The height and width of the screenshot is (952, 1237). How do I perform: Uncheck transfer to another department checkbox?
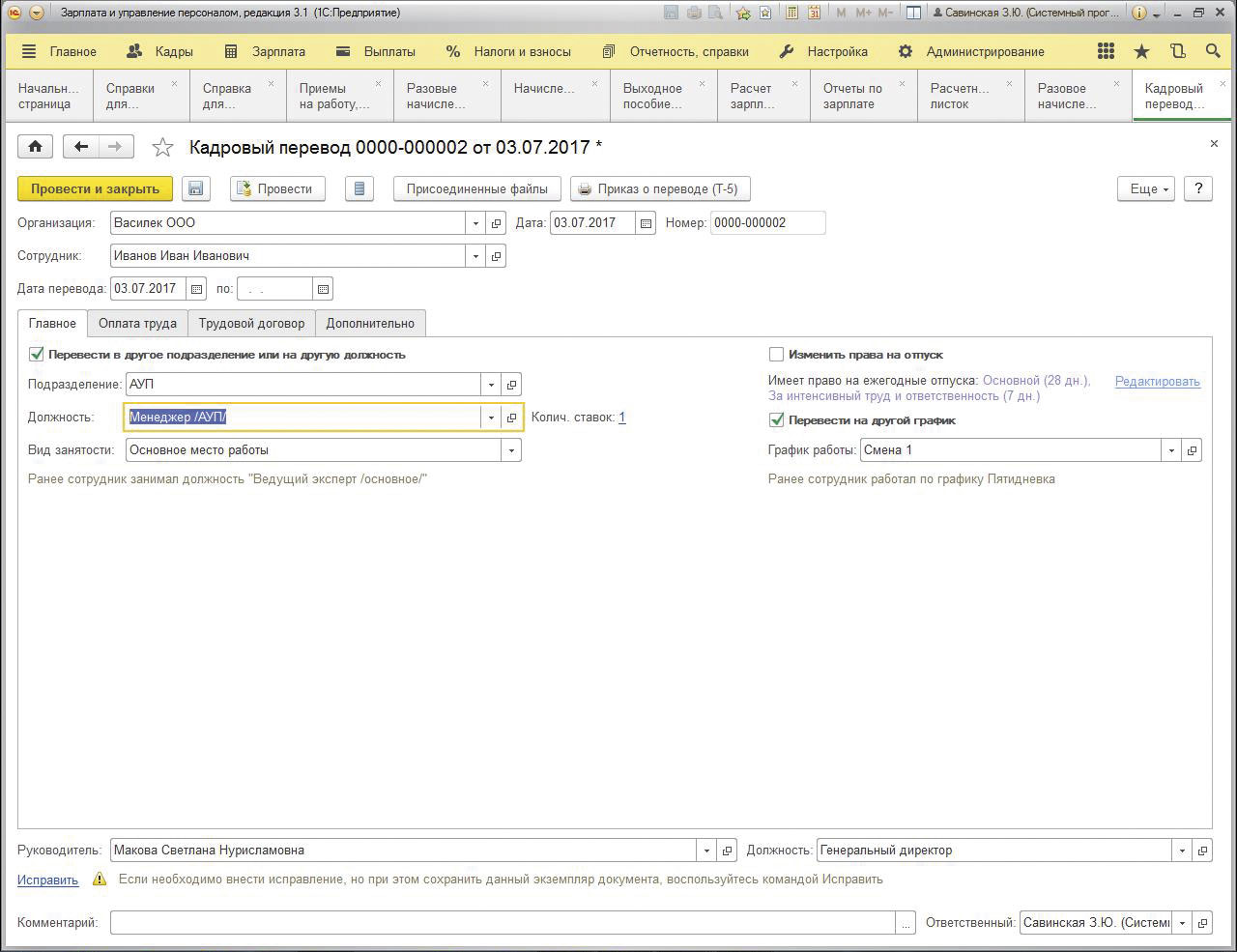pos(37,355)
